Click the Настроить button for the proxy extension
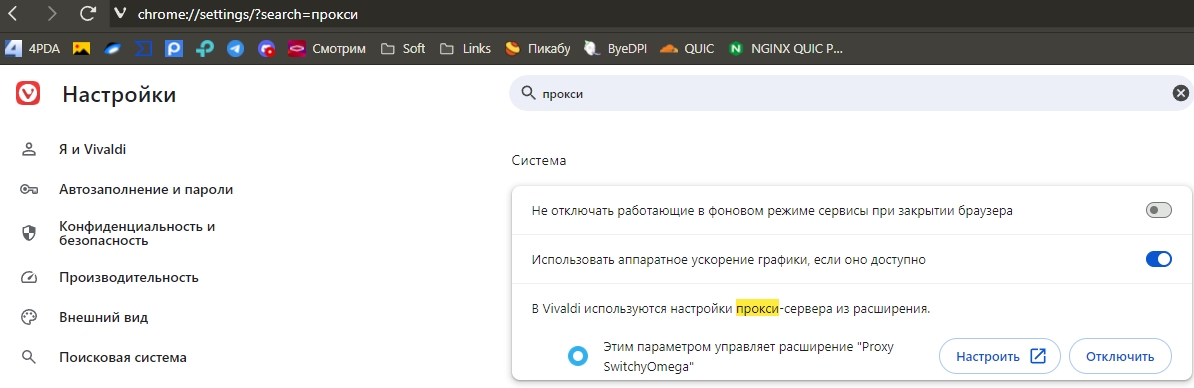 tap(1000, 356)
